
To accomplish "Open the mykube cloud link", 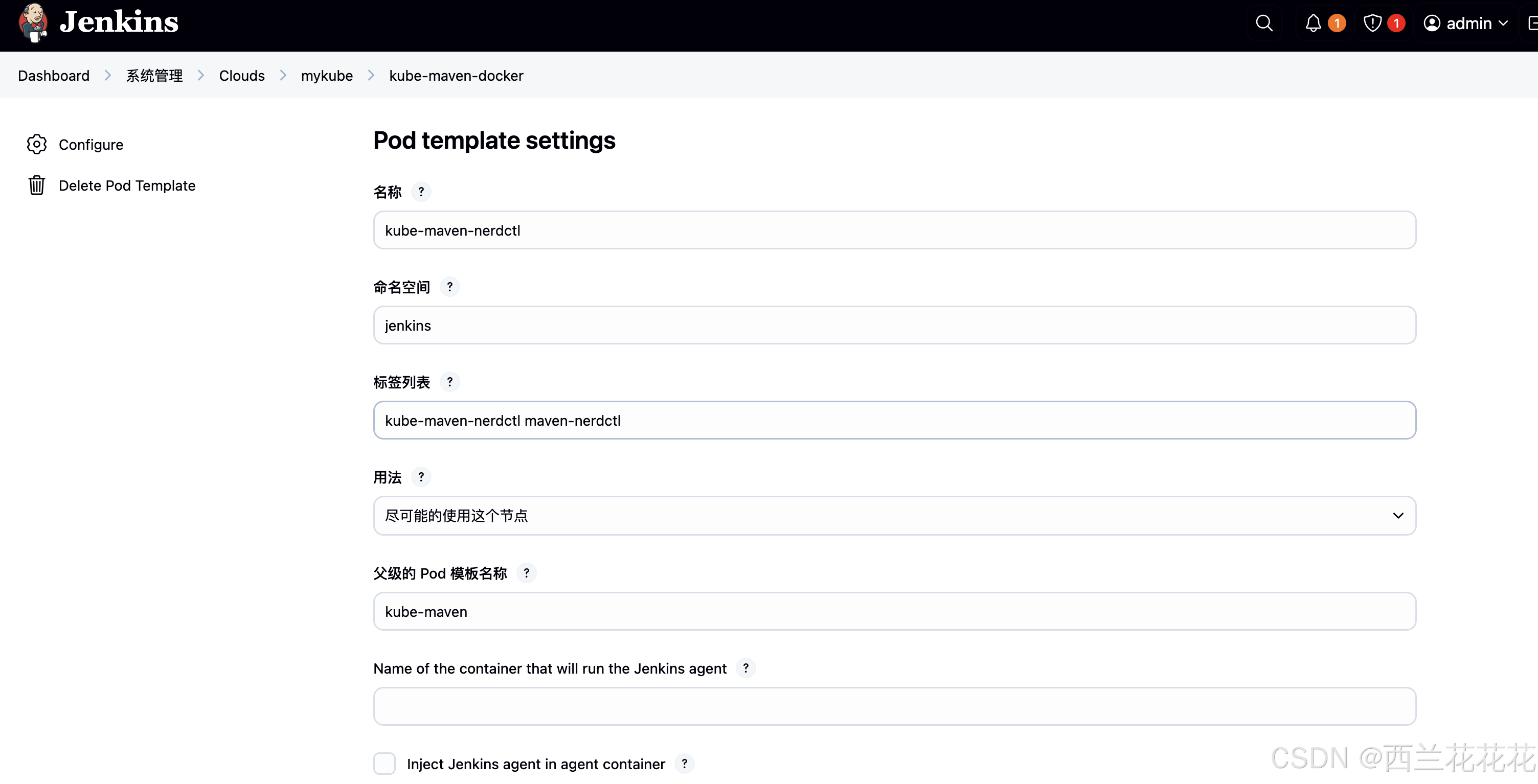I will (x=327, y=75).
